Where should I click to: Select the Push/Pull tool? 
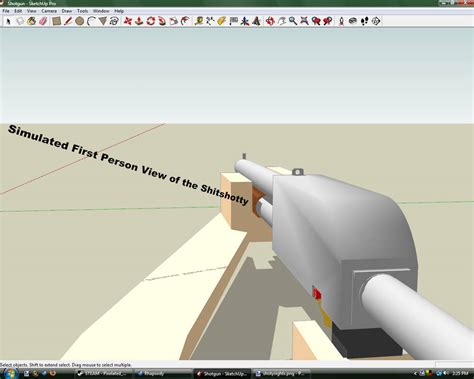pyautogui.click(x=139, y=21)
